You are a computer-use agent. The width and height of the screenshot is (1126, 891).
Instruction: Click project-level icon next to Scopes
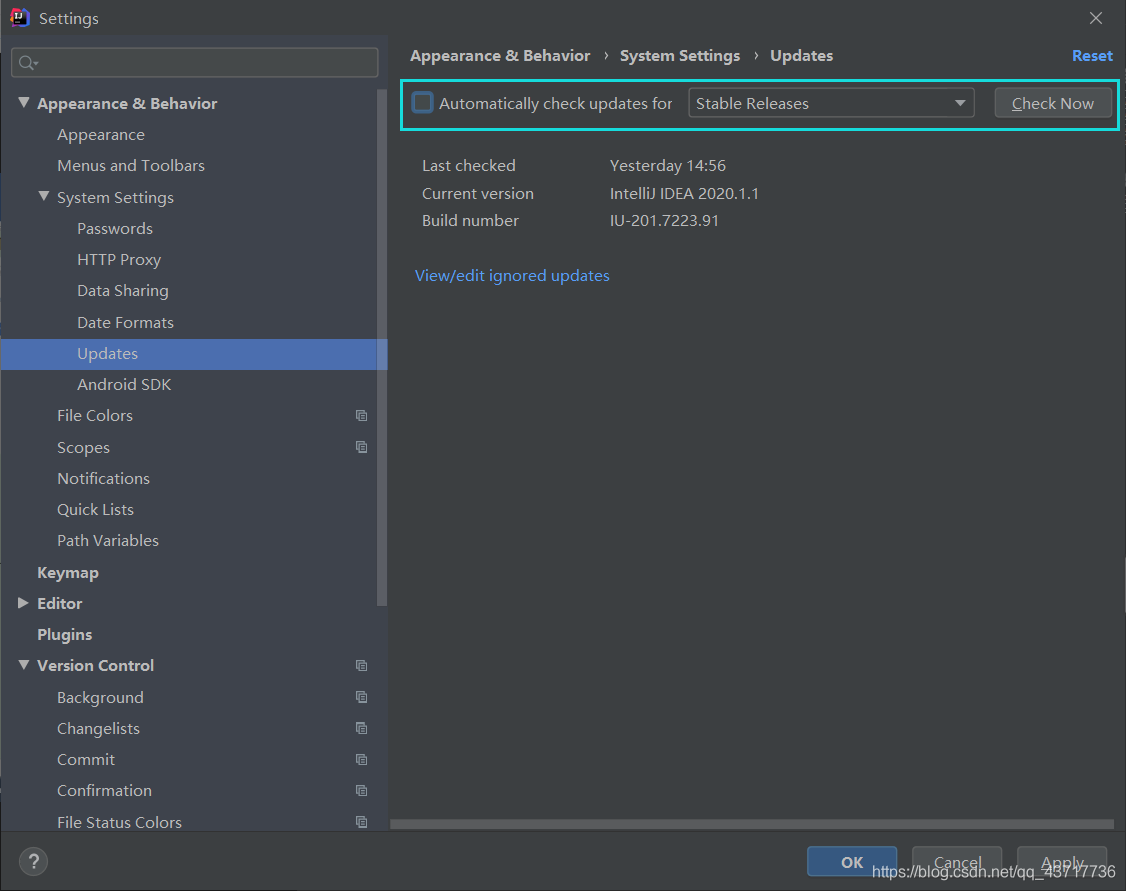(x=361, y=447)
